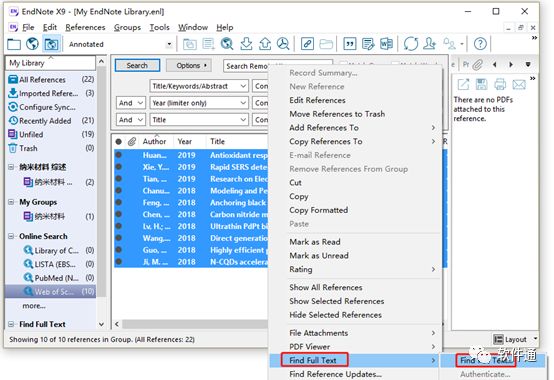This screenshot has width=554, height=380.
Task: Click the Options button
Action: (191, 65)
